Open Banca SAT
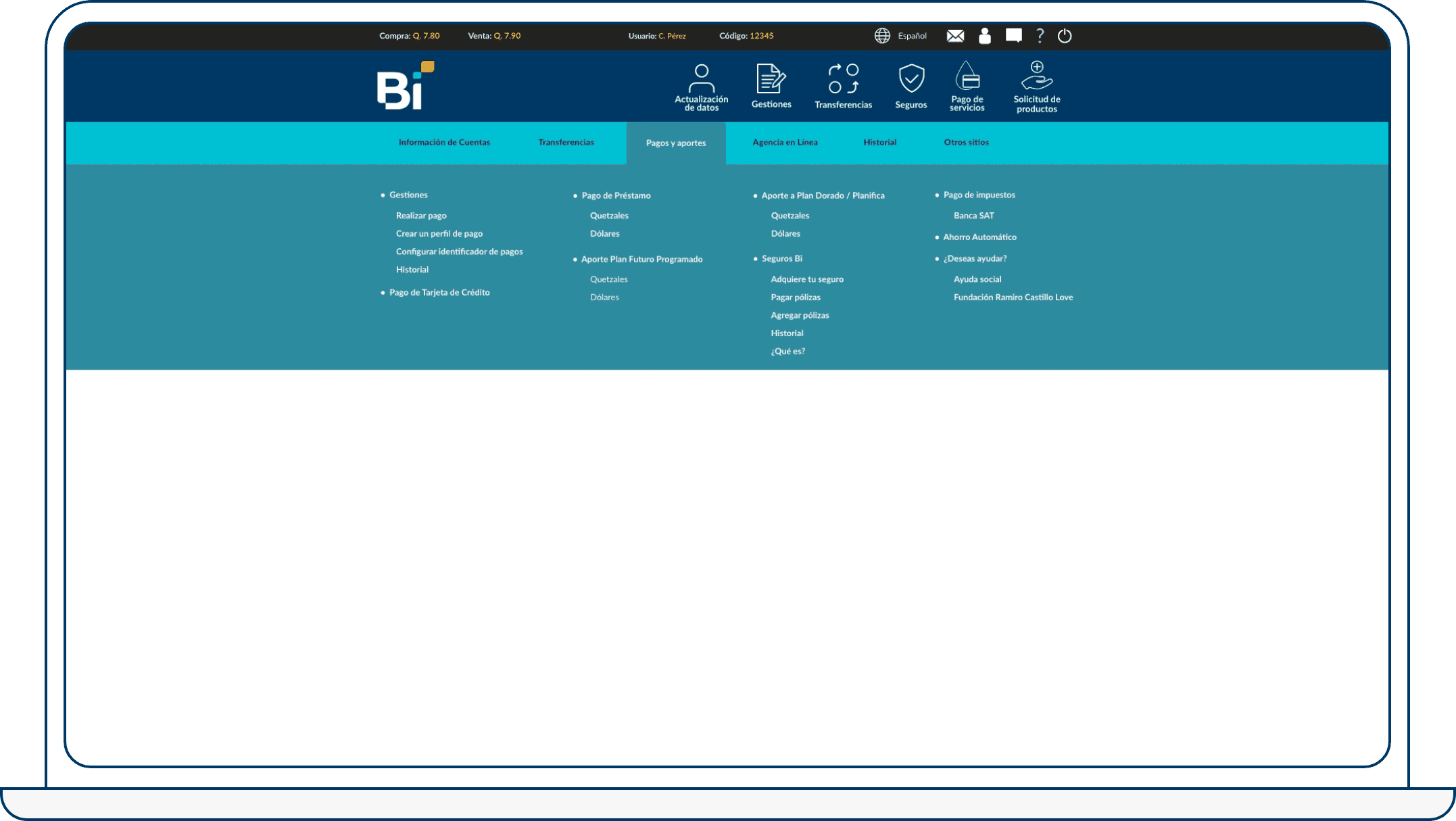 tap(973, 216)
